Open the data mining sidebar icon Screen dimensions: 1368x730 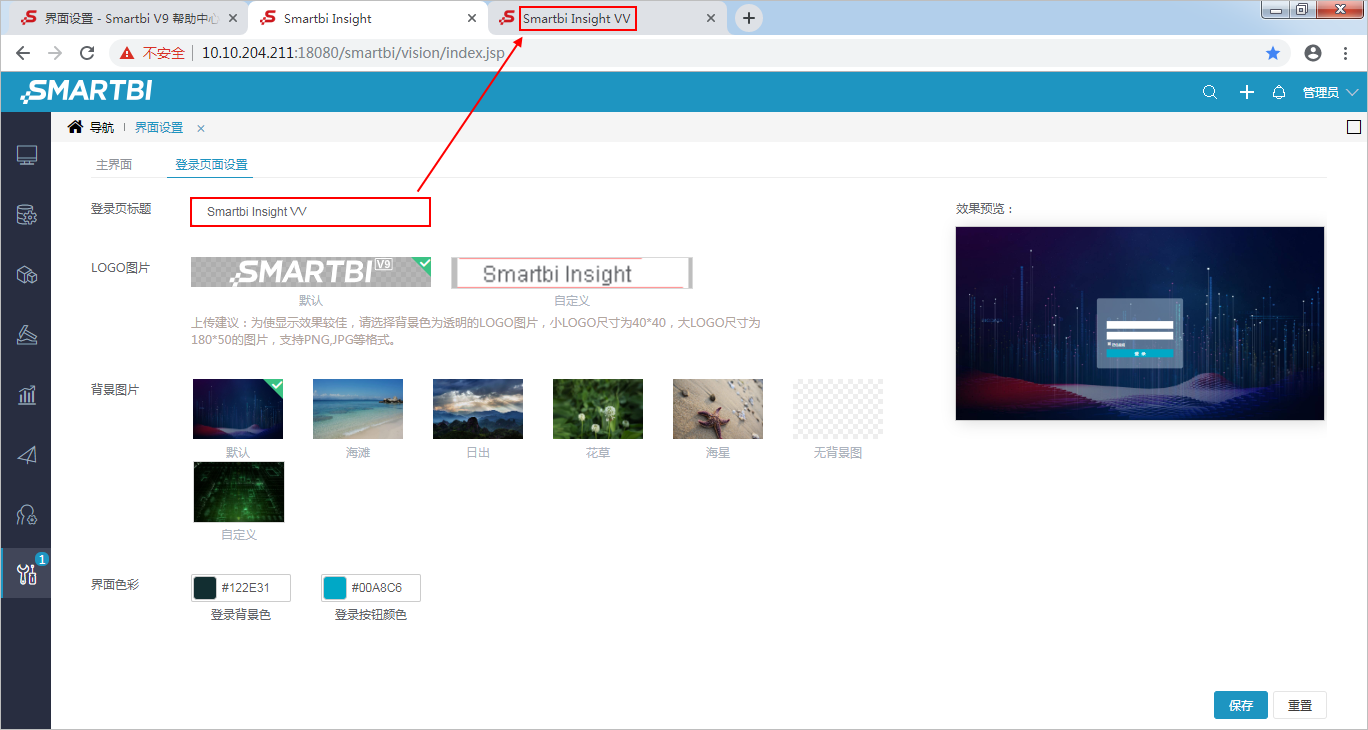(27, 335)
